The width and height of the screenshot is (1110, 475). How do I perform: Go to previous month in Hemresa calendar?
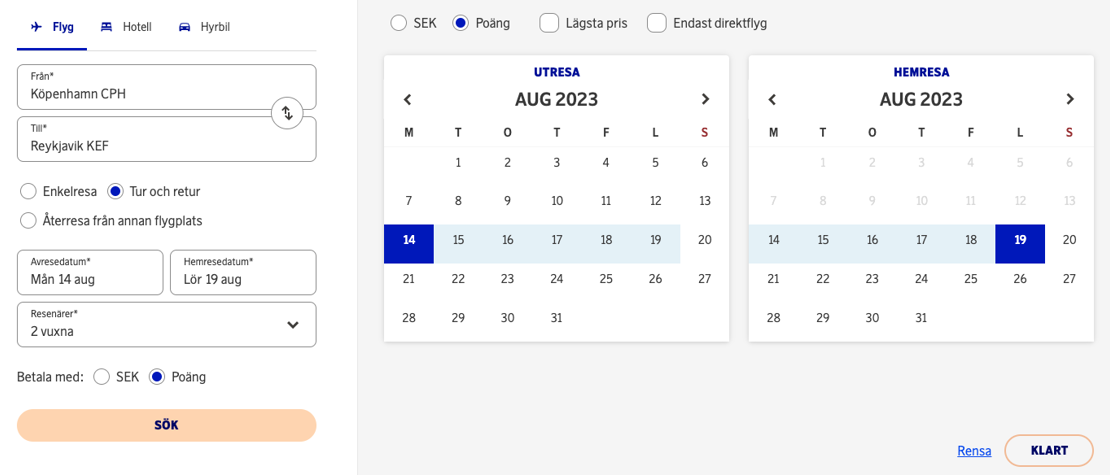[x=773, y=99]
